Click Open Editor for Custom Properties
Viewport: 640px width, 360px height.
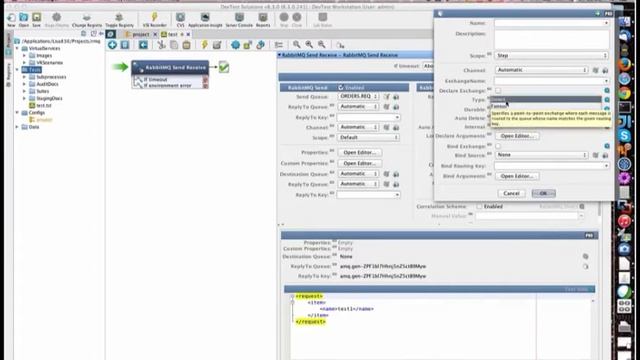coord(360,163)
